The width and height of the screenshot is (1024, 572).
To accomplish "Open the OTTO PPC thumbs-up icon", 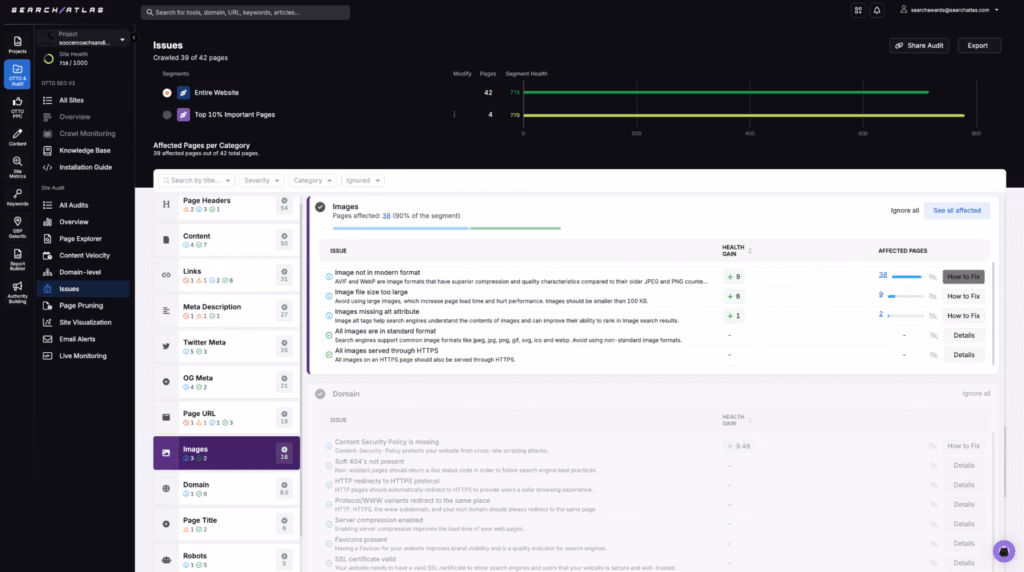I will tap(17, 101).
